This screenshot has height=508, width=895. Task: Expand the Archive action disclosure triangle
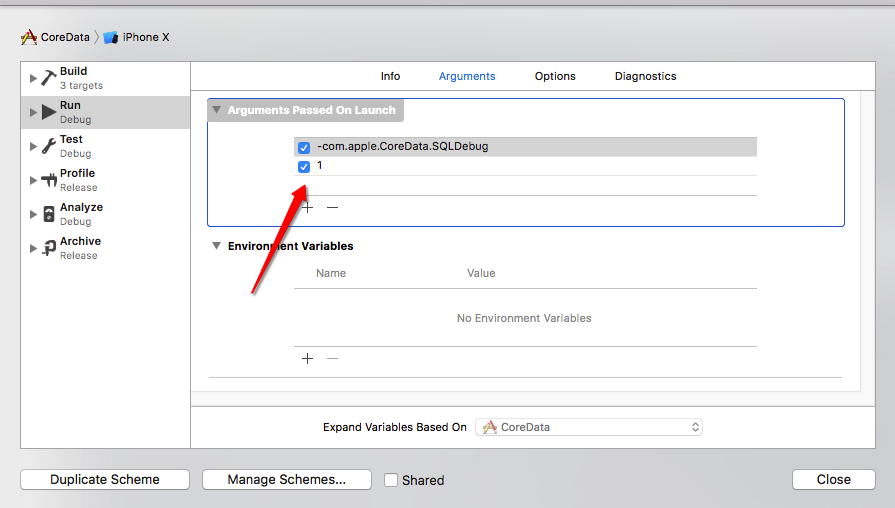coord(33,248)
